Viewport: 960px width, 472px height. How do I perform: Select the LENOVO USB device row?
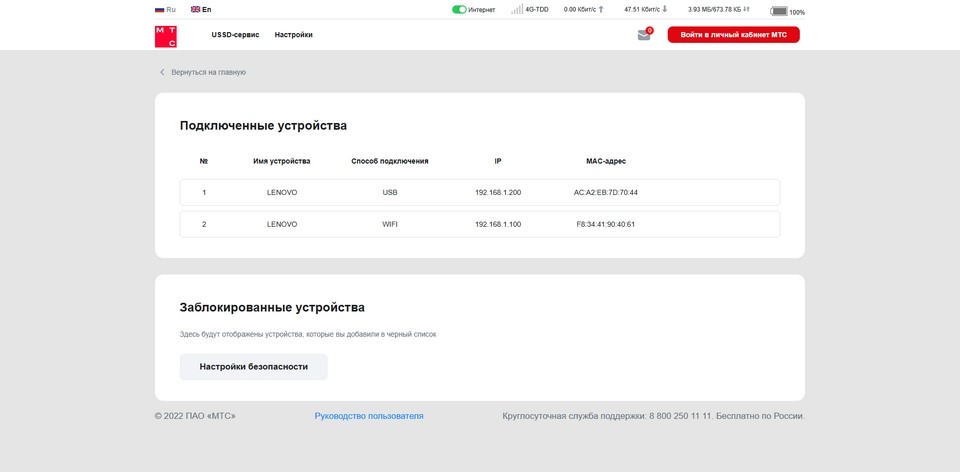pyautogui.click(x=479, y=192)
